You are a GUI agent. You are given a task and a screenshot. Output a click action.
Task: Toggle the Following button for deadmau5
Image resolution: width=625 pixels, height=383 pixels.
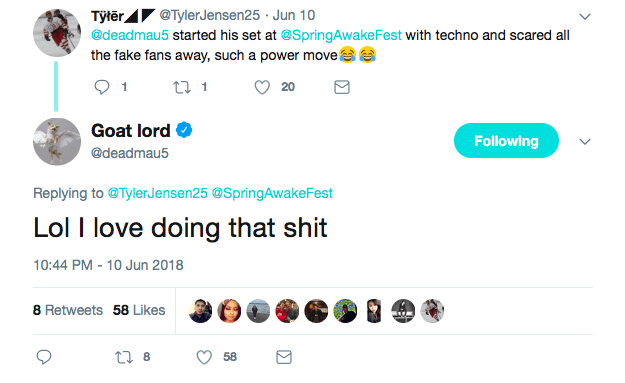tap(506, 141)
